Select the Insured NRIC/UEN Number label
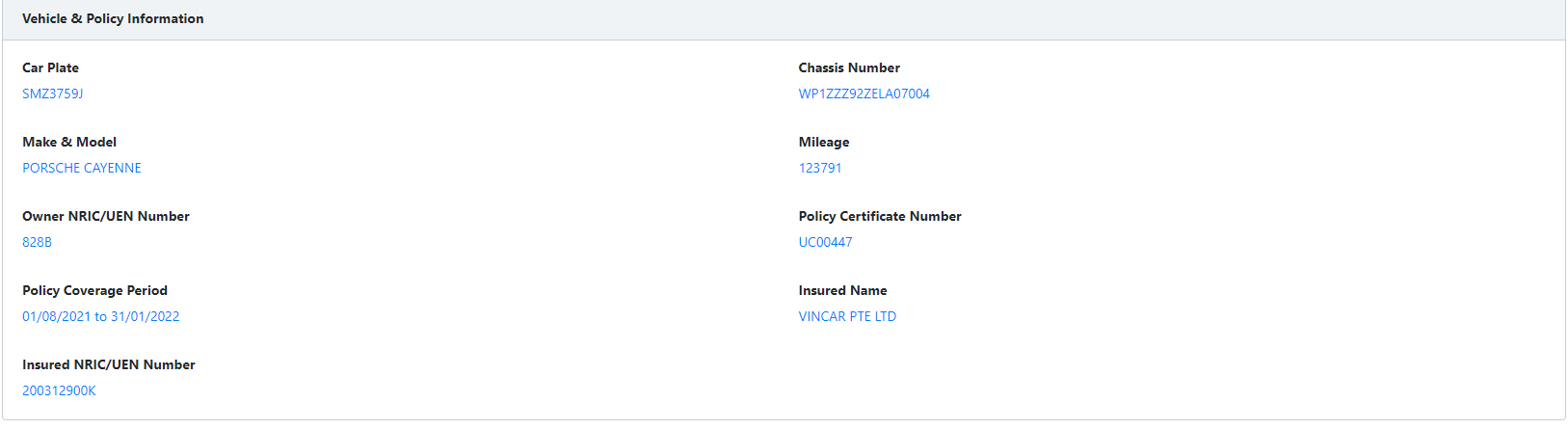The image size is (1568, 429). [x=109, y=364]
